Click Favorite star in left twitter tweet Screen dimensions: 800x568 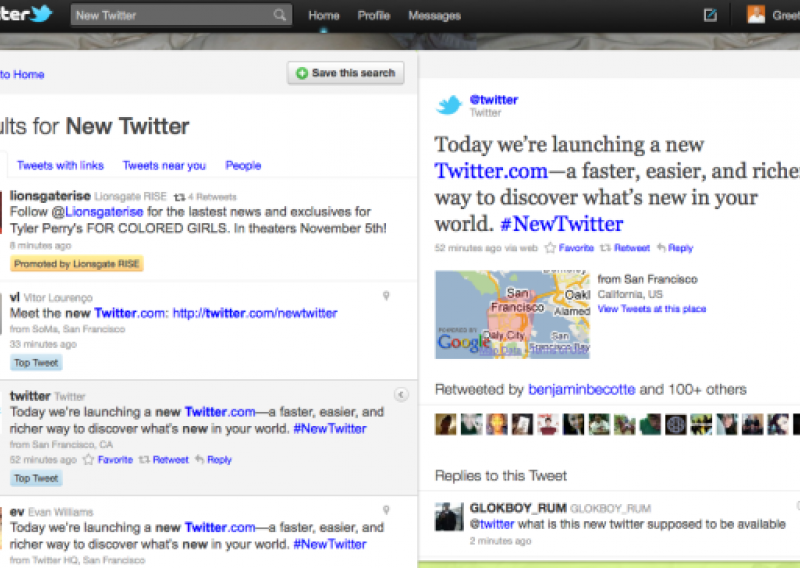coord(88,459)
